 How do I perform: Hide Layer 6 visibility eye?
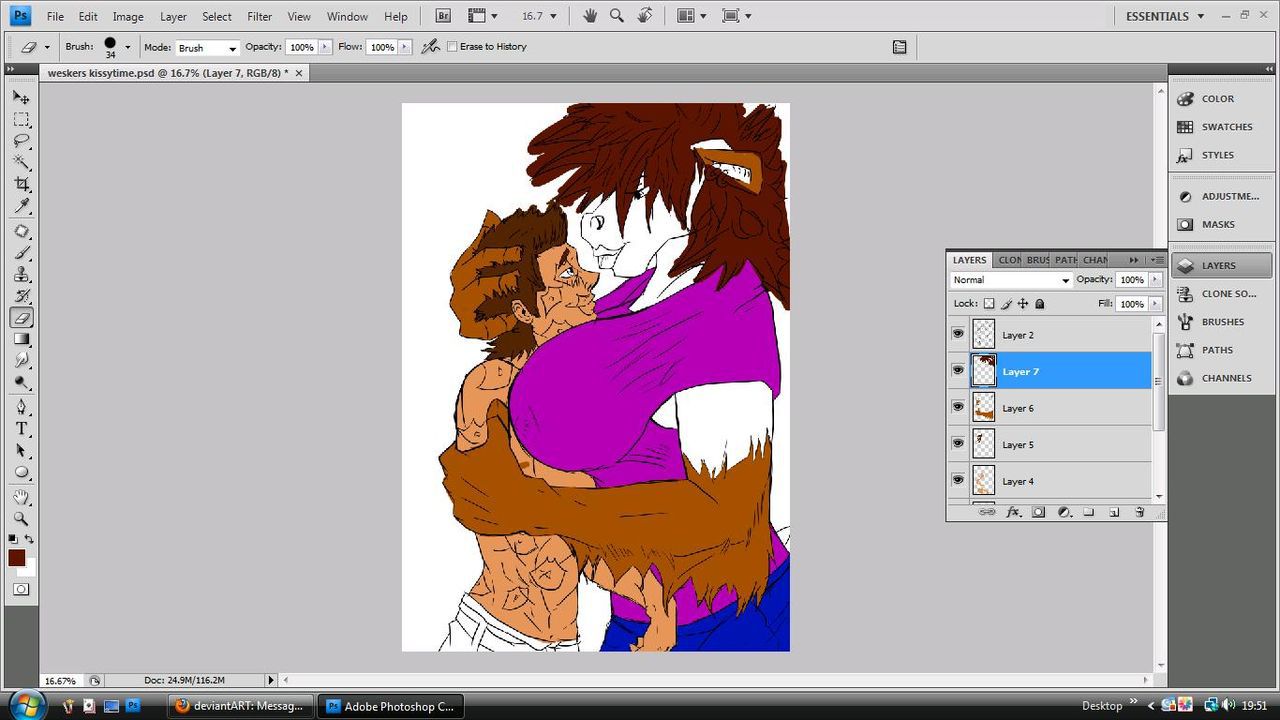click(958, 407)
